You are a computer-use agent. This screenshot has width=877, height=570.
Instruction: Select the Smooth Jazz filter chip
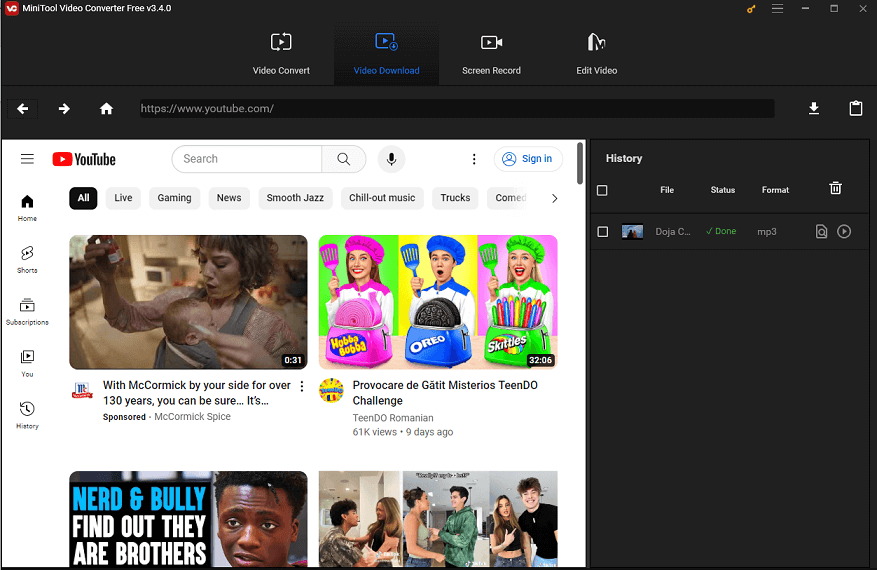295,198
